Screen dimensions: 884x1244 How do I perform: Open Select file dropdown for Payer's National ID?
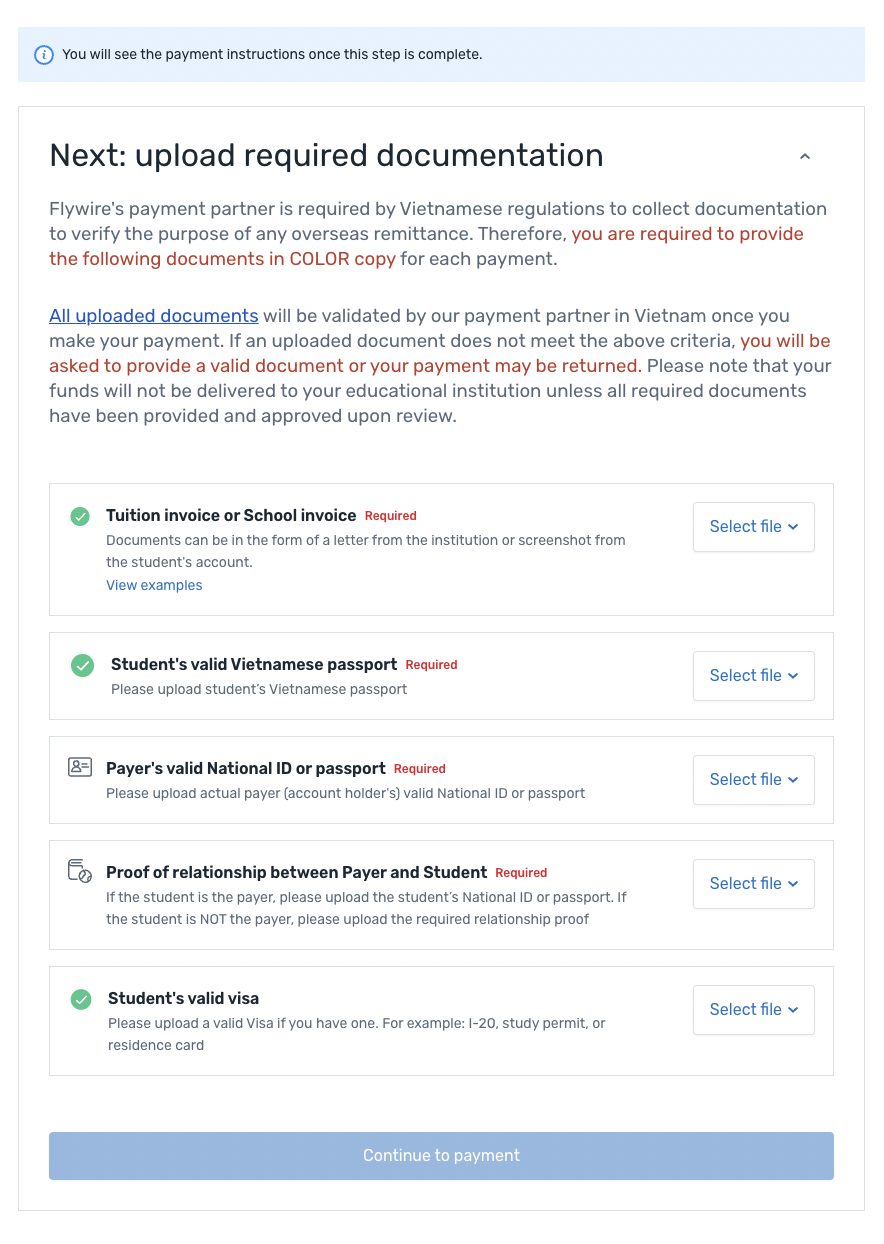pos(753,780)
